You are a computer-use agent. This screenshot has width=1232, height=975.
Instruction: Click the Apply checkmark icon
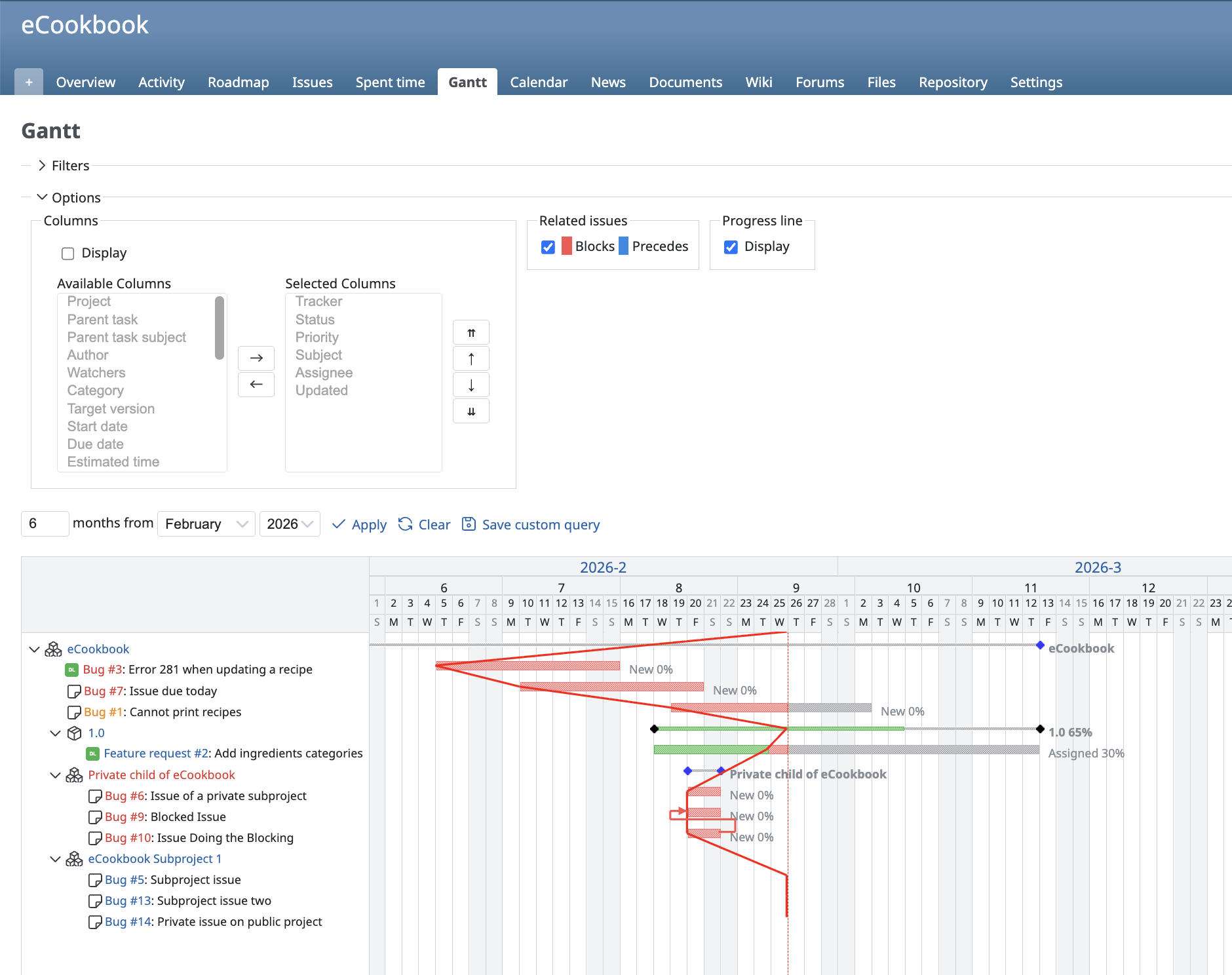point(338,524)
